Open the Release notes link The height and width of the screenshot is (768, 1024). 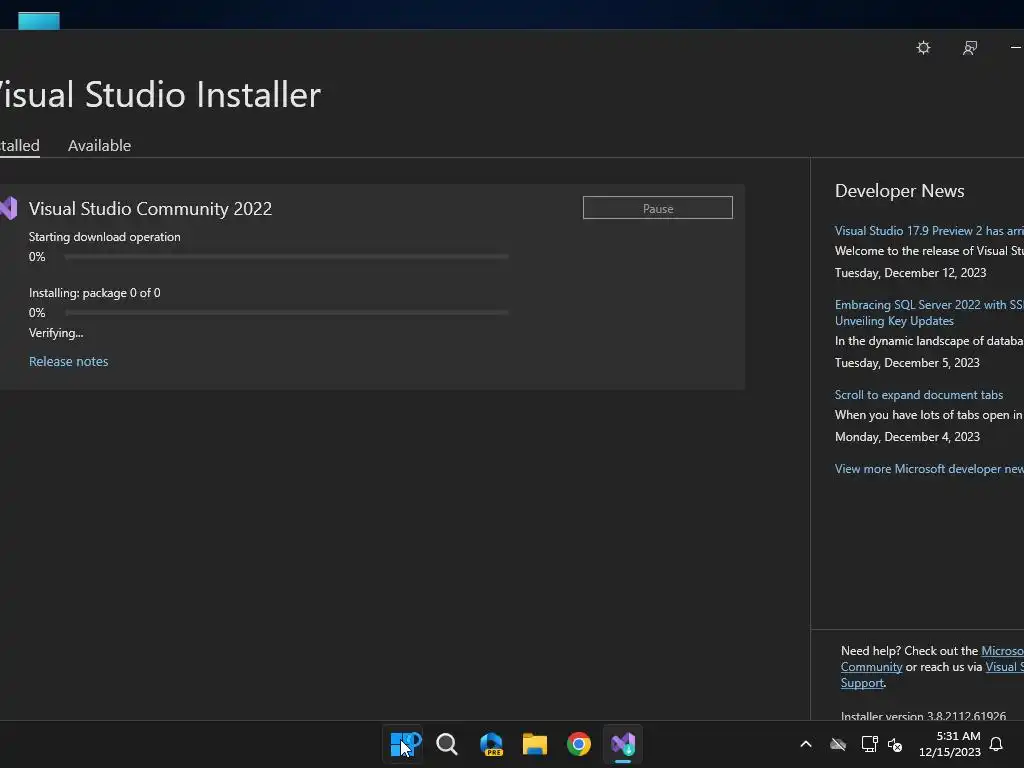[x=69, y=361]
